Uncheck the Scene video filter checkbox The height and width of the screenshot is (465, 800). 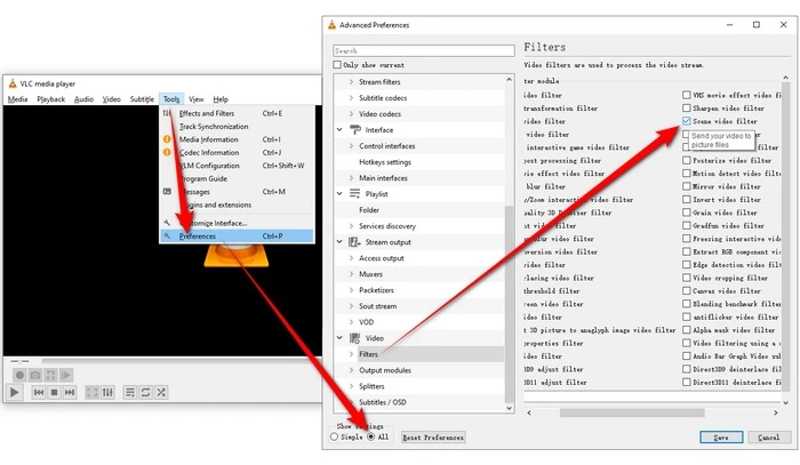tap(686, 121)
